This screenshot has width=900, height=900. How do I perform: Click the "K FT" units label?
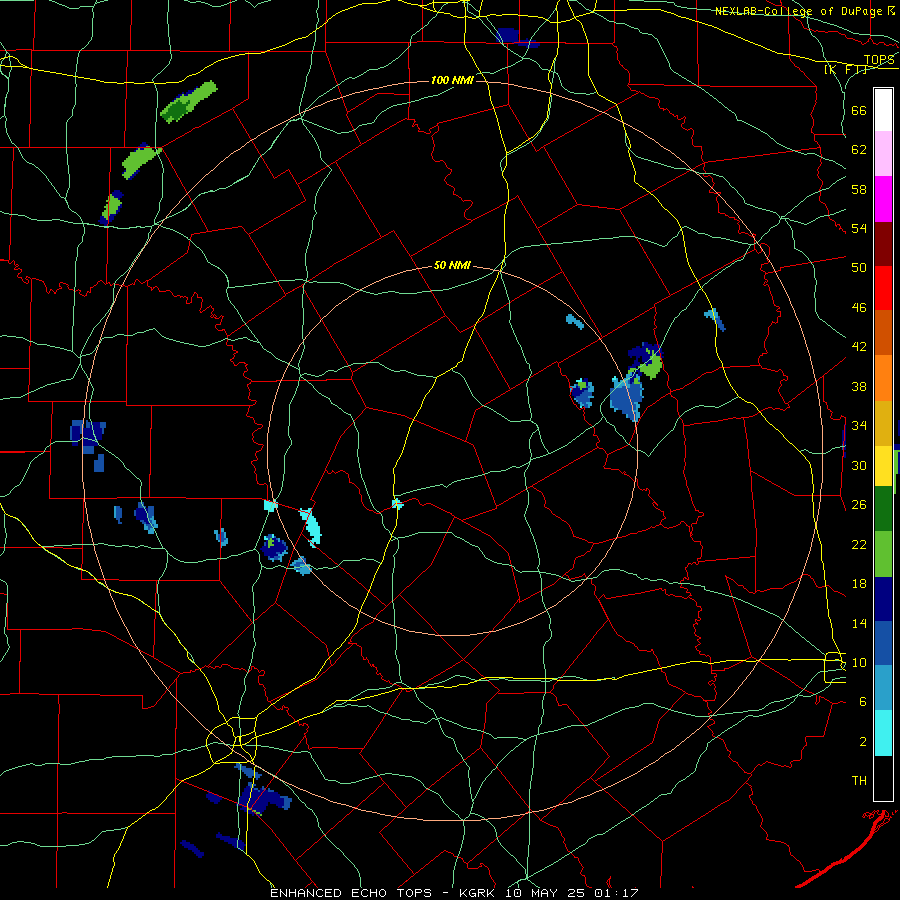point(845,70)
